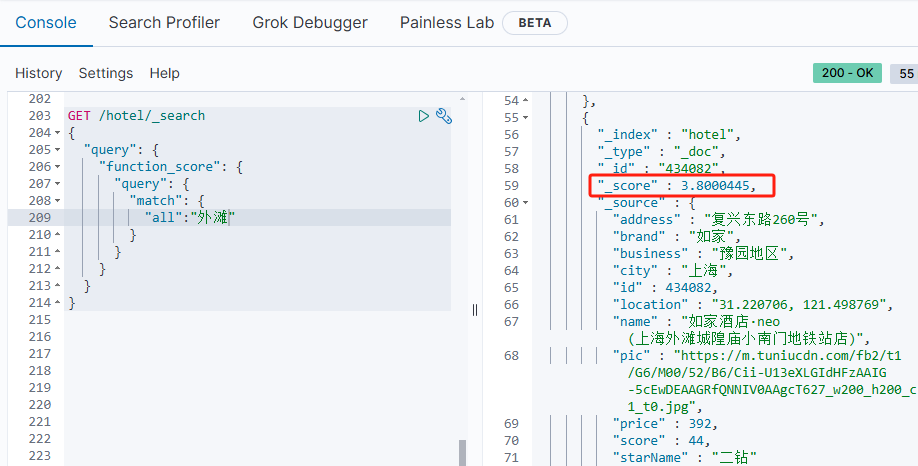Click the BETA badge
The image size is (918, 466).
535,23
